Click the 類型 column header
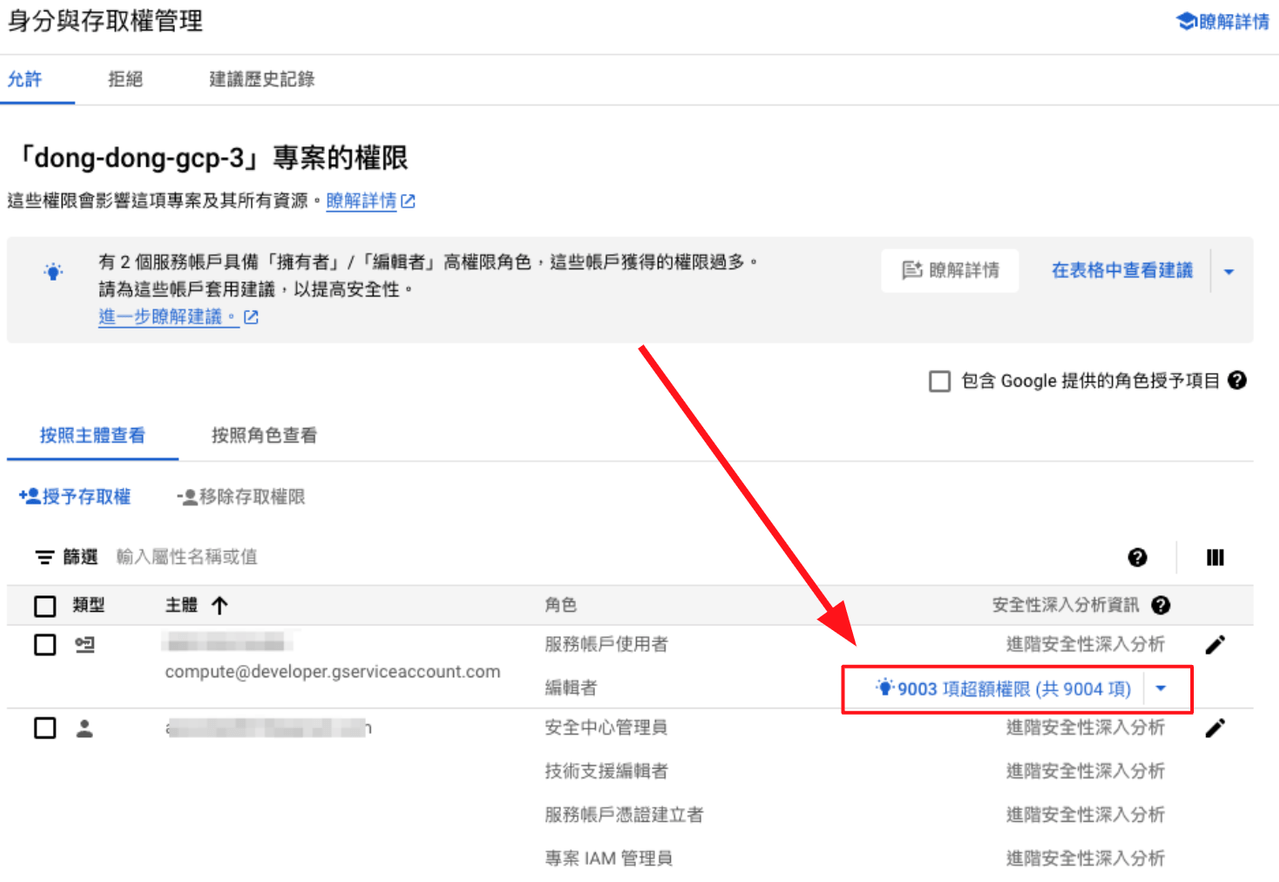Image resolution: width=1279 pixels, height=882 pixels. pos(89,605)
